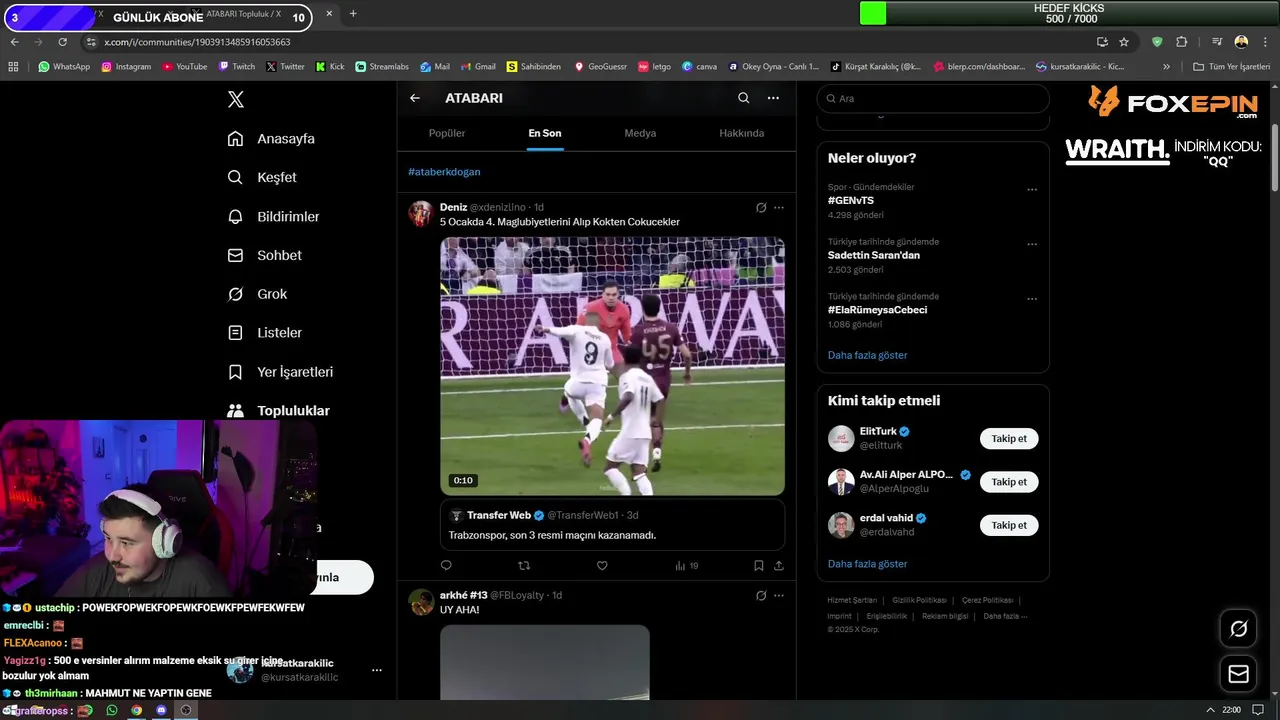Follow erdal vahid with Takip et

[1009, 525]
